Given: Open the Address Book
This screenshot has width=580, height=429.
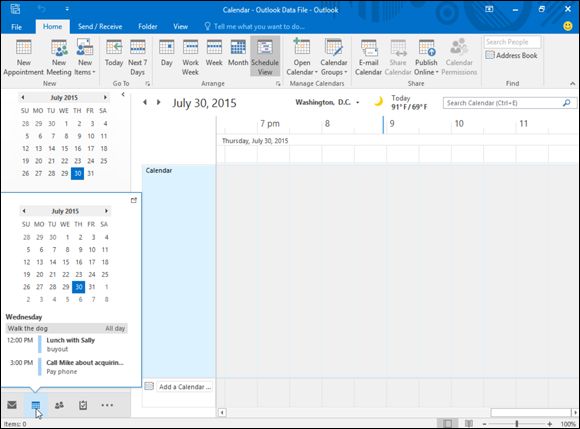Looking at the screenshot, I should (x=512, y=55).
